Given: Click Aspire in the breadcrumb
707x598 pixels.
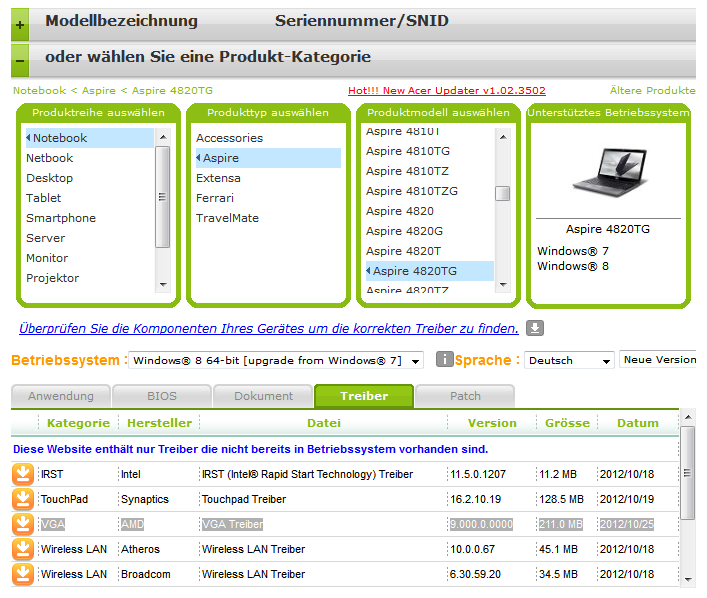Looking at the screenshot, I should [x=99, y=91].
